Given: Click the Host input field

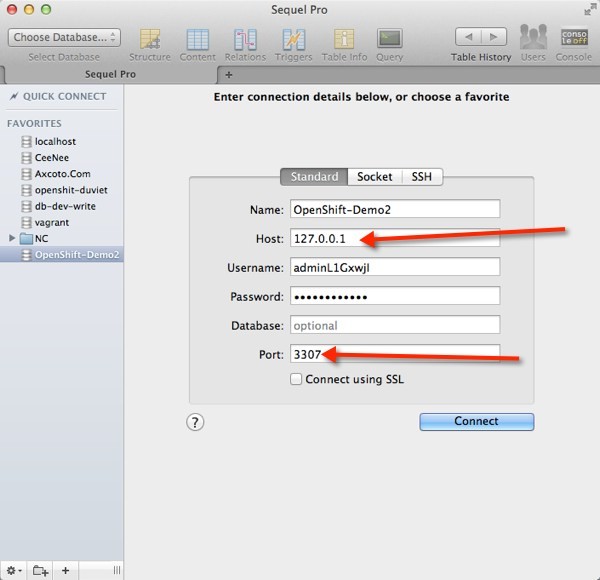Looking at the screenshot, I should 395,238.
